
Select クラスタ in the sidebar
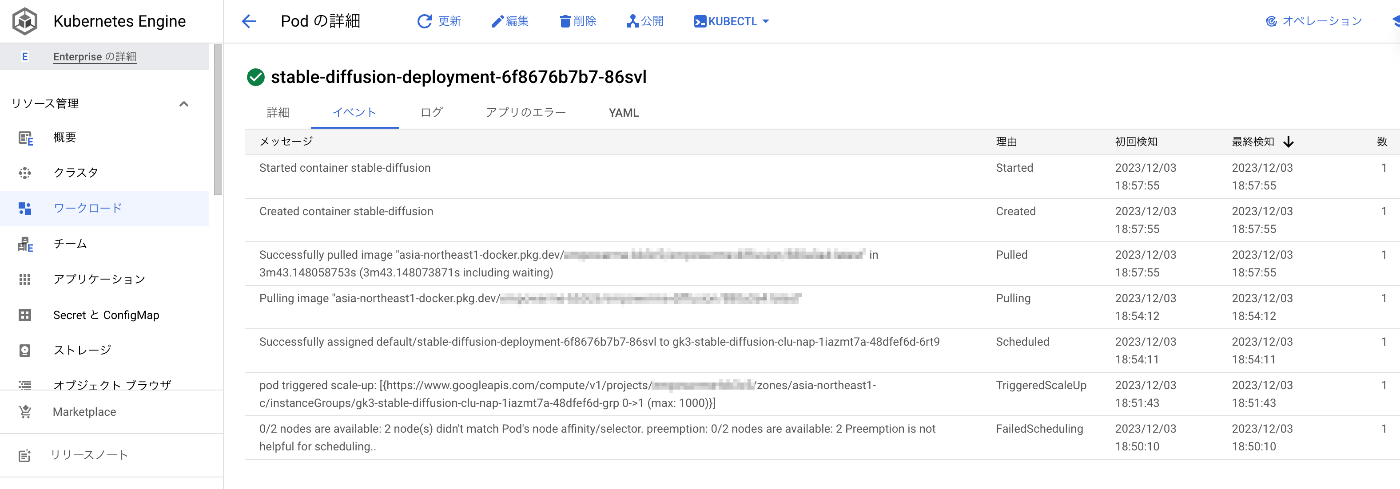[76, 173]
